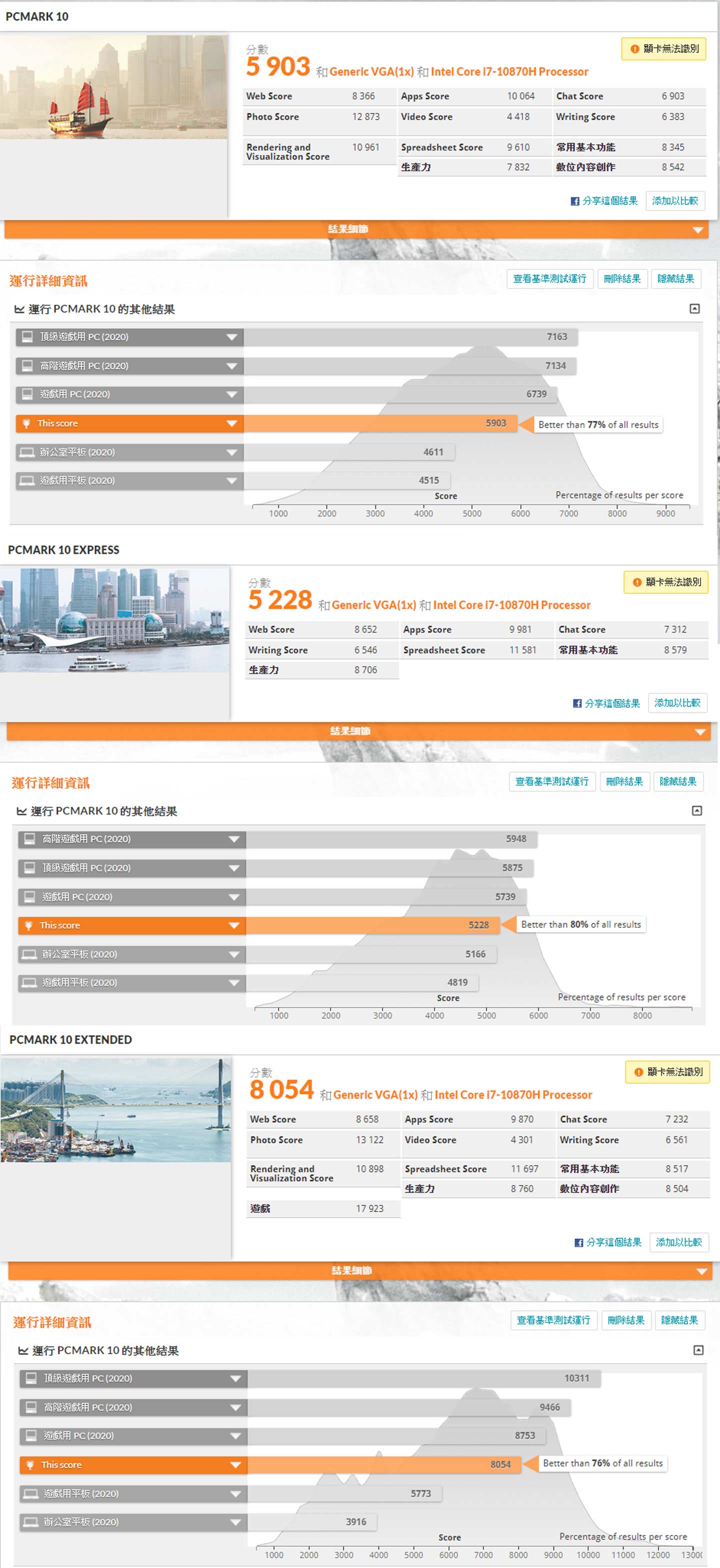Image resolution: width=720 pixels, height=1568 pixels.
Task: Click Better than 80% of all results label
Action: [581, 925]
